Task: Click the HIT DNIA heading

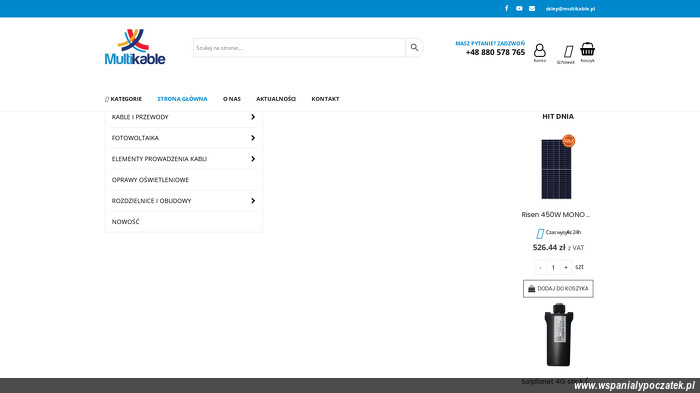Action: click(558, 117)
